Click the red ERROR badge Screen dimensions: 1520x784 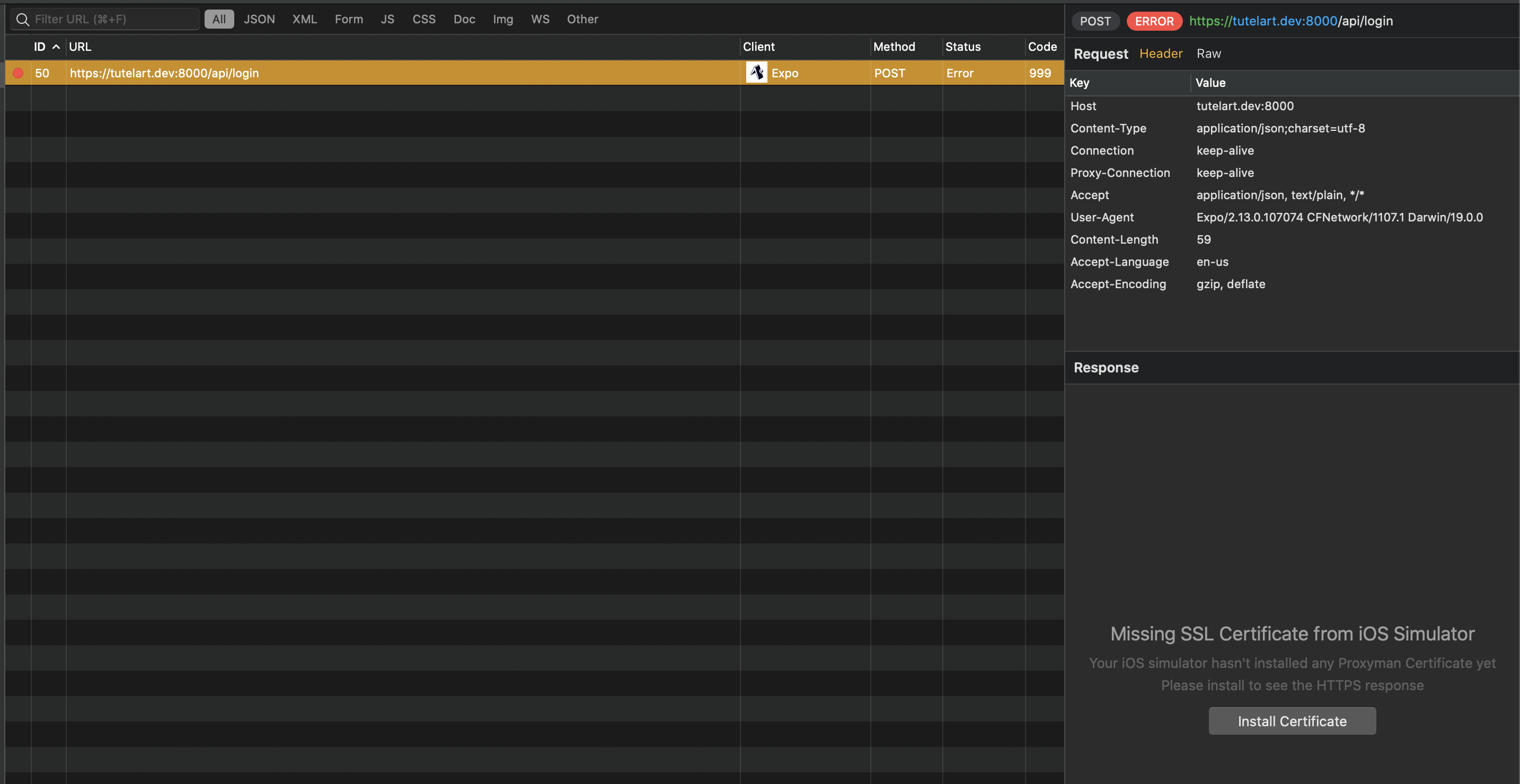pos(1154,21)
